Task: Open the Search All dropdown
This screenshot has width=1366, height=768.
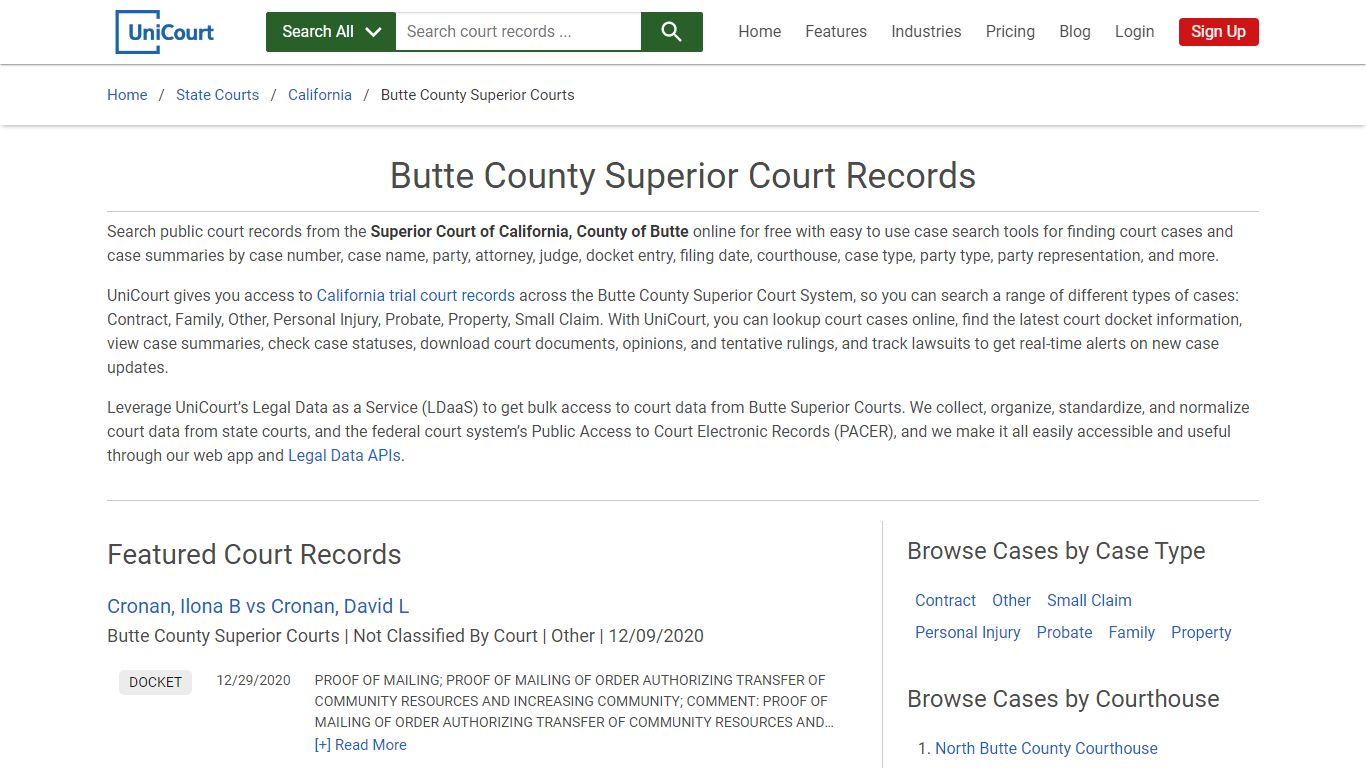Action: [x=331, y=32]
